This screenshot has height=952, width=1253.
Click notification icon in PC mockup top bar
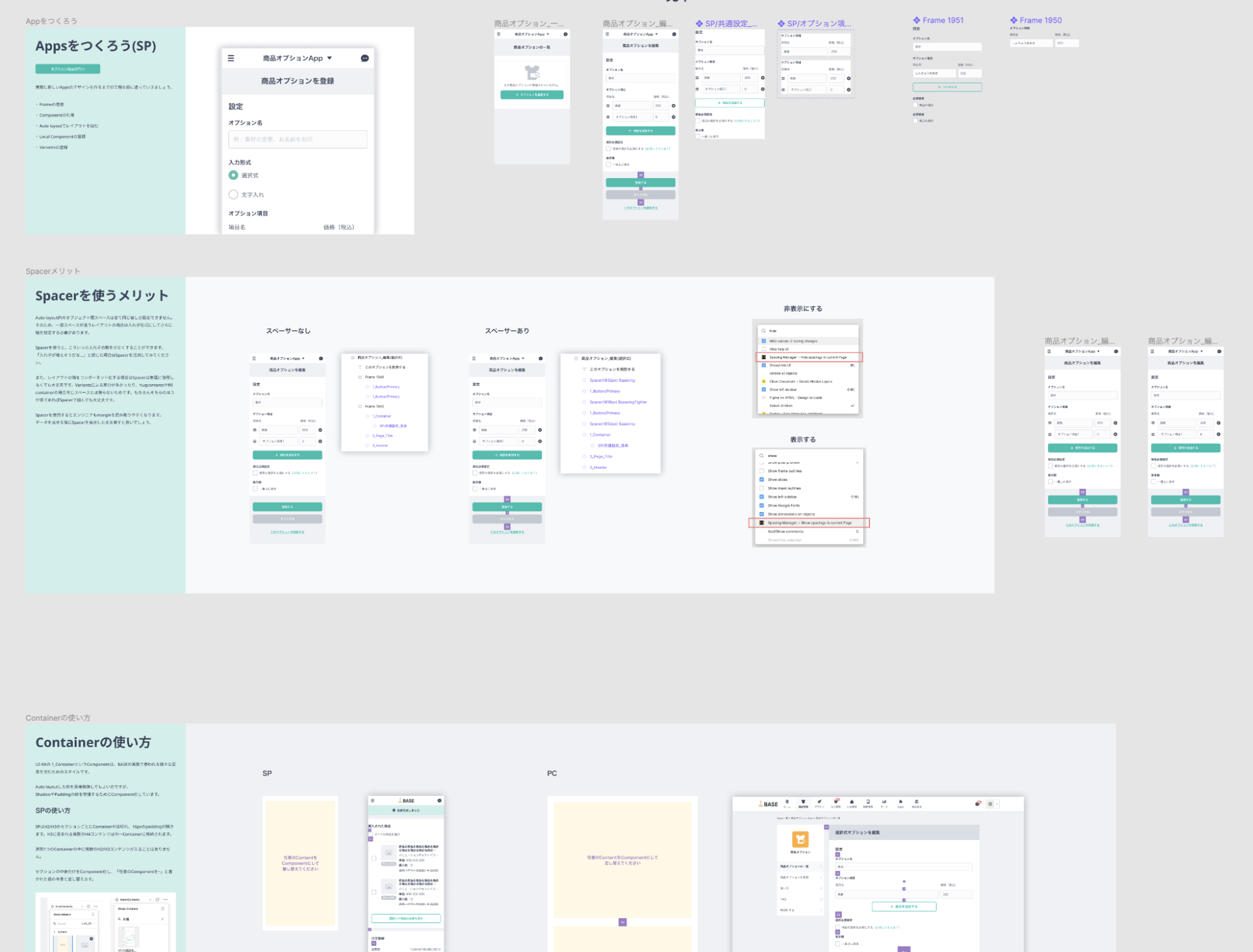pos(978,804)
